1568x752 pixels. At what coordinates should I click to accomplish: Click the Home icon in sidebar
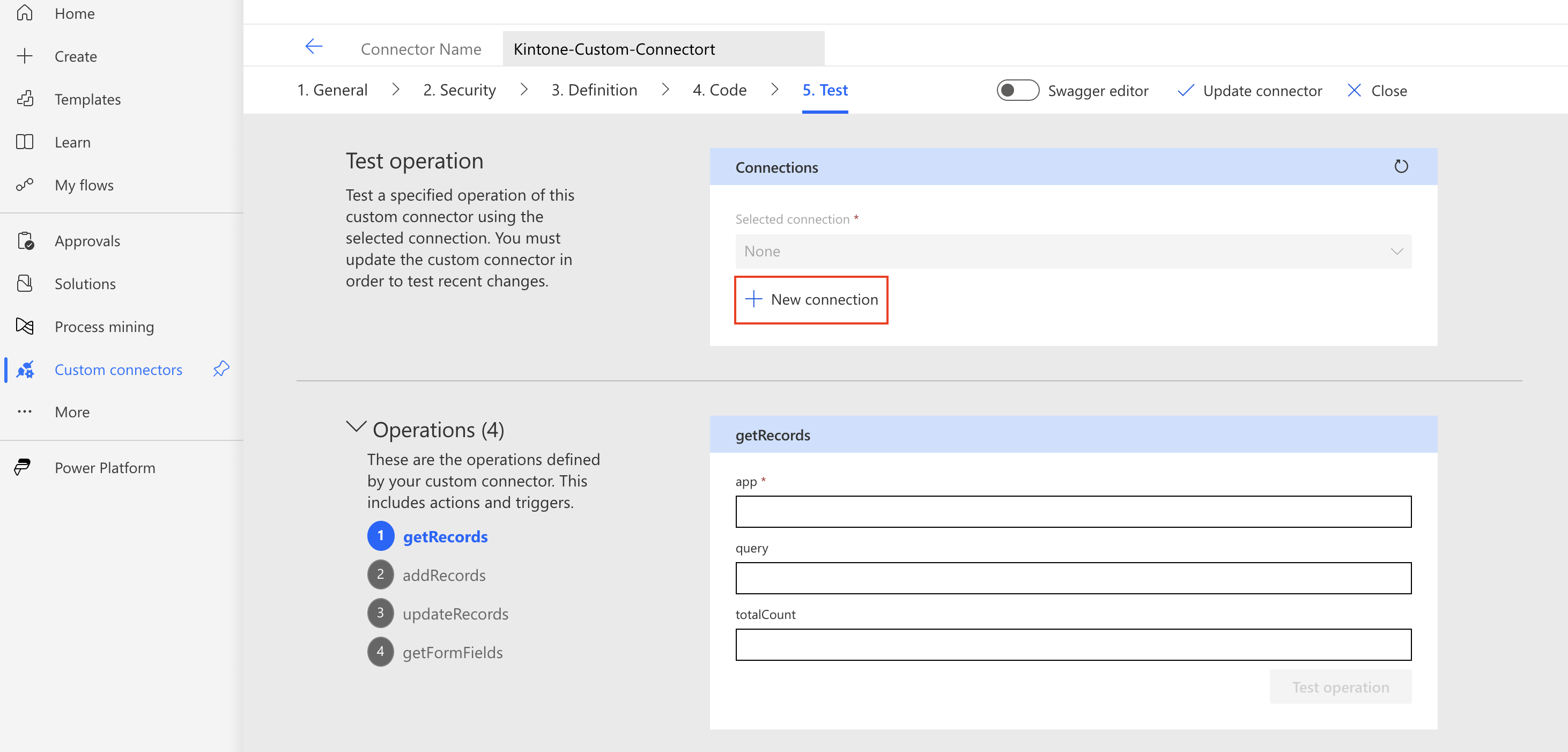[x=24, y=13]
